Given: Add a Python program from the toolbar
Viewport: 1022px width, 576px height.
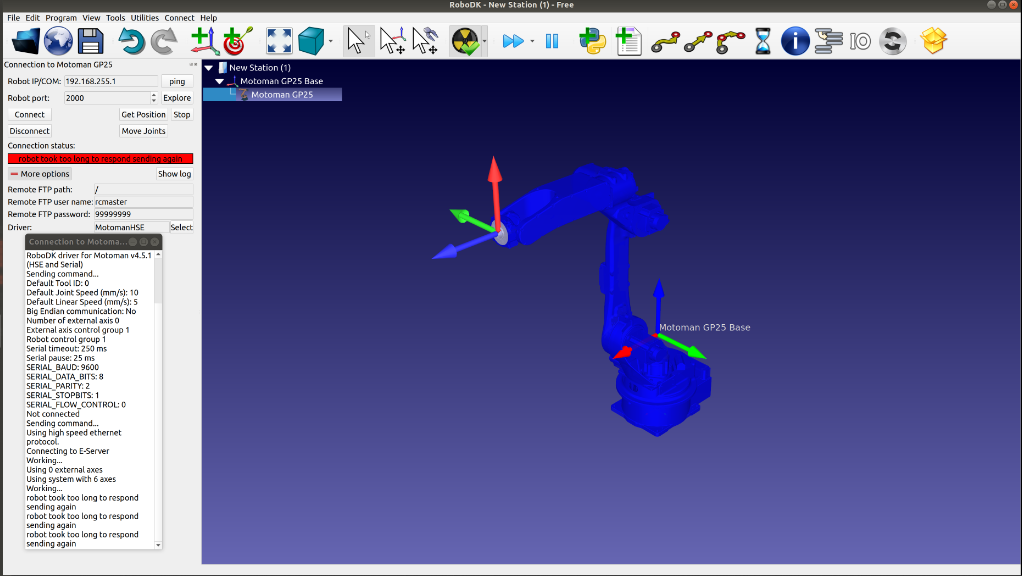Looking at the screenshot, I should point(593,41).
